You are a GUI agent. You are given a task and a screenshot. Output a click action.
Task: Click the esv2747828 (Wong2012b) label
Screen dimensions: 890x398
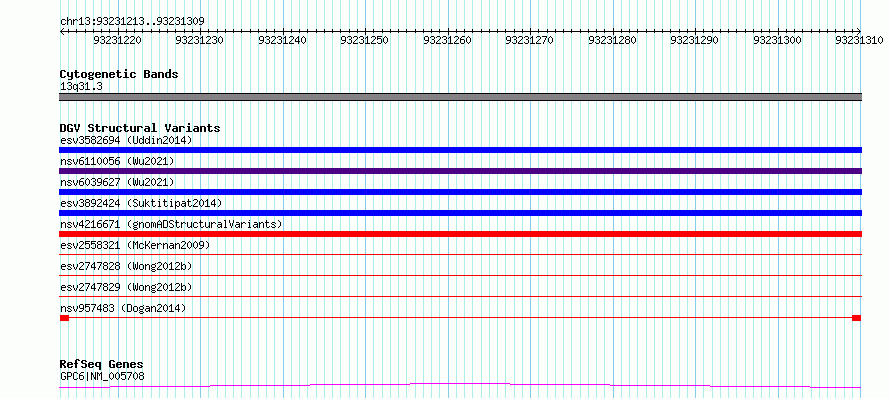[x=126, y=266]
